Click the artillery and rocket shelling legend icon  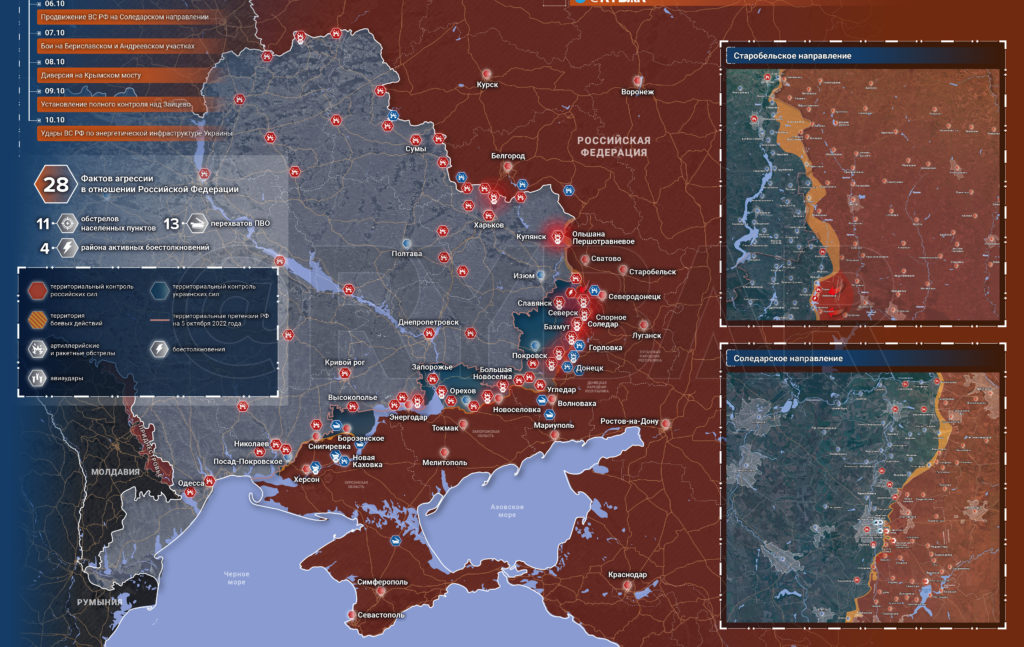point(37,349)
